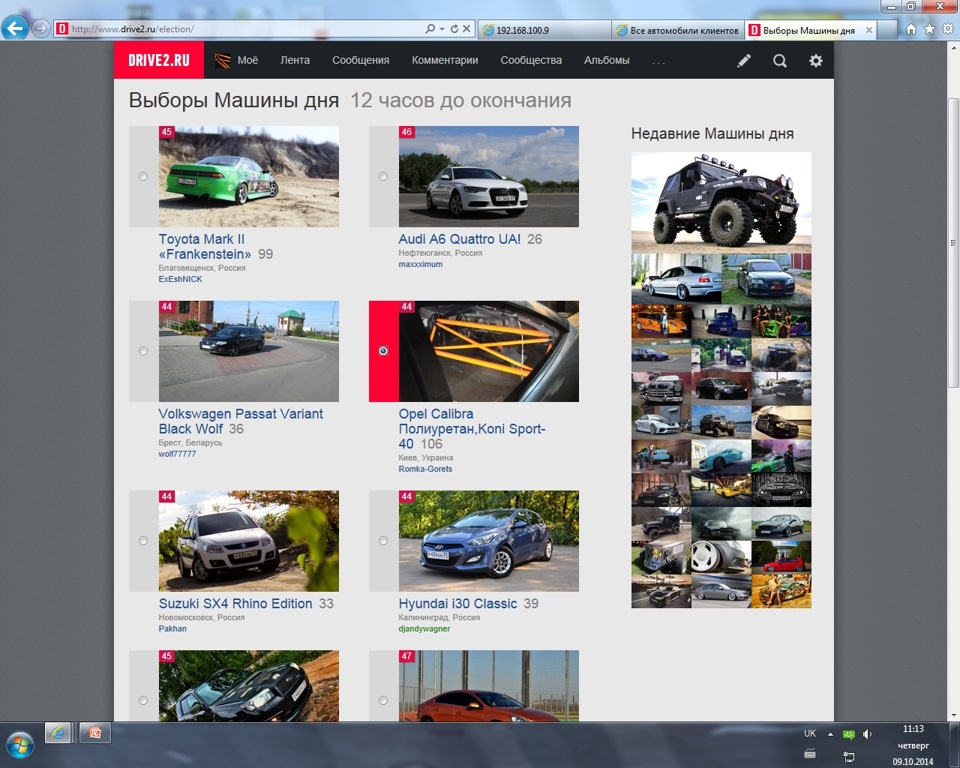
Task: Open DRIVE2 settings gear in site header
Action: pyautogui.click(x=816, y=61)
